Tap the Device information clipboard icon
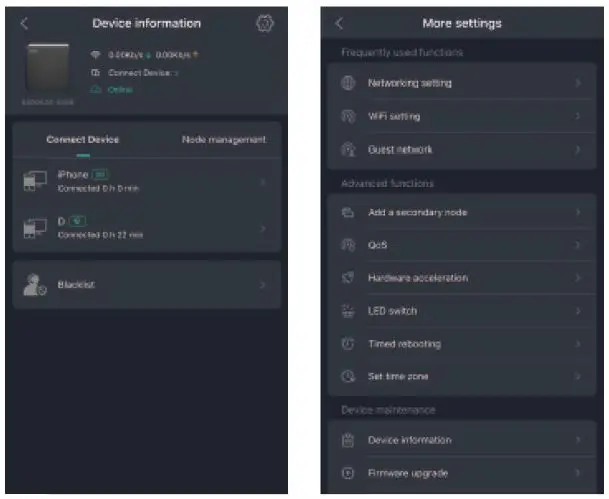The image size is (609, 499). click(348, 440)
